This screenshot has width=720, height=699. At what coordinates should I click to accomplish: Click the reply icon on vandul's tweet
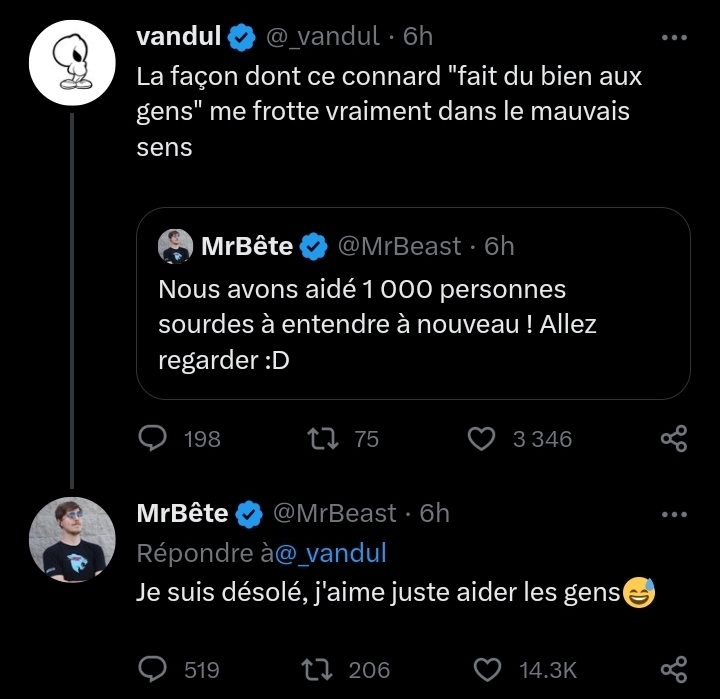151,438
